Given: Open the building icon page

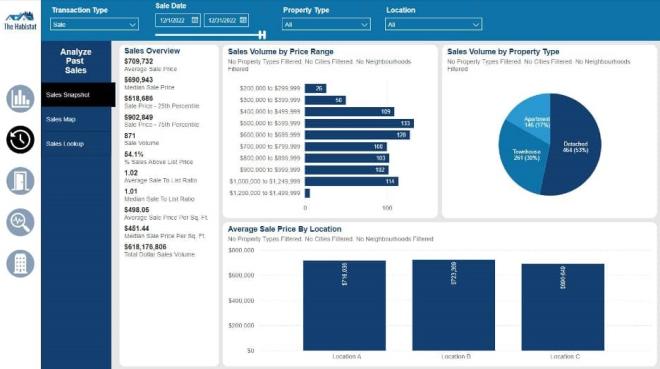Looking at the screenshot, I should 20,263.
